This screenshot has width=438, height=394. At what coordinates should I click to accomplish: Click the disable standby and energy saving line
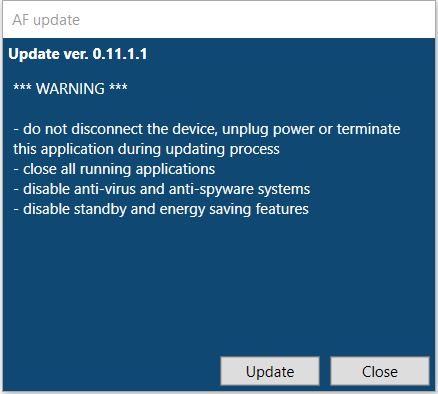161,209
